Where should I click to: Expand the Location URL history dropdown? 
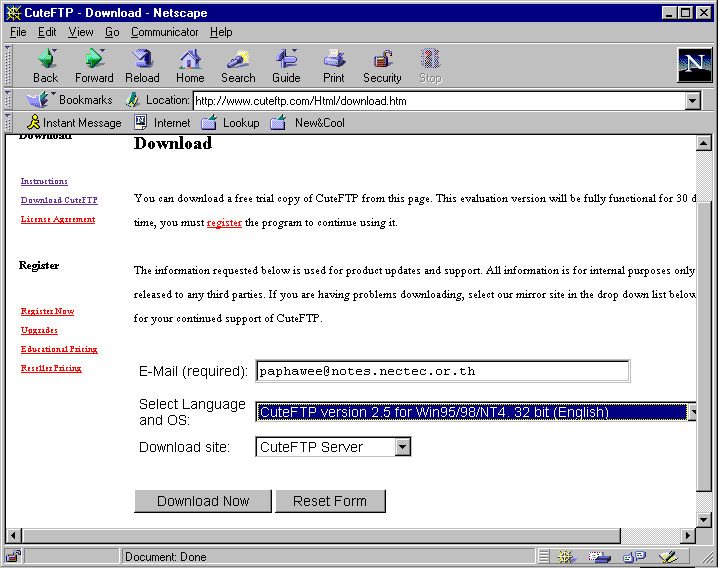click(693, 101)
